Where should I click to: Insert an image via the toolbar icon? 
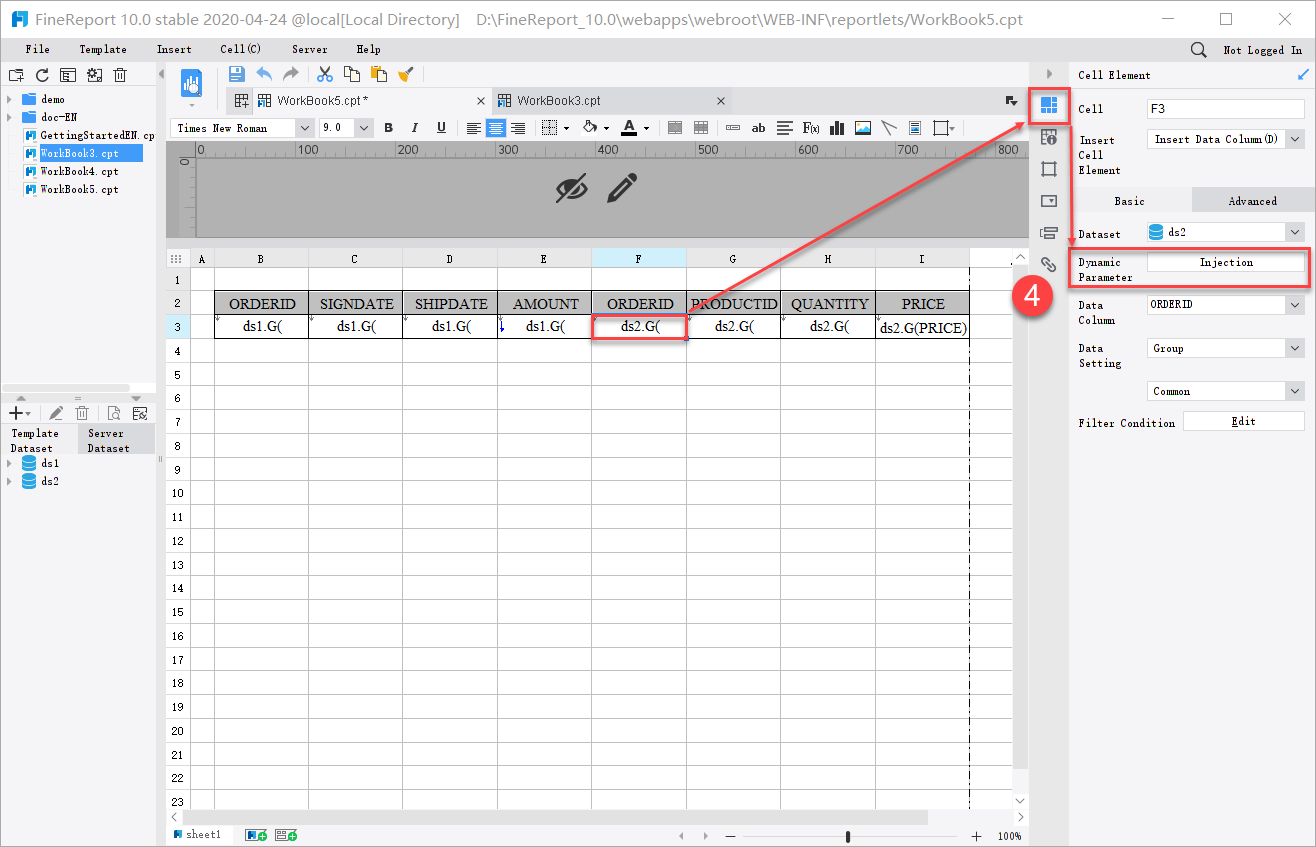tap(862, 127)
